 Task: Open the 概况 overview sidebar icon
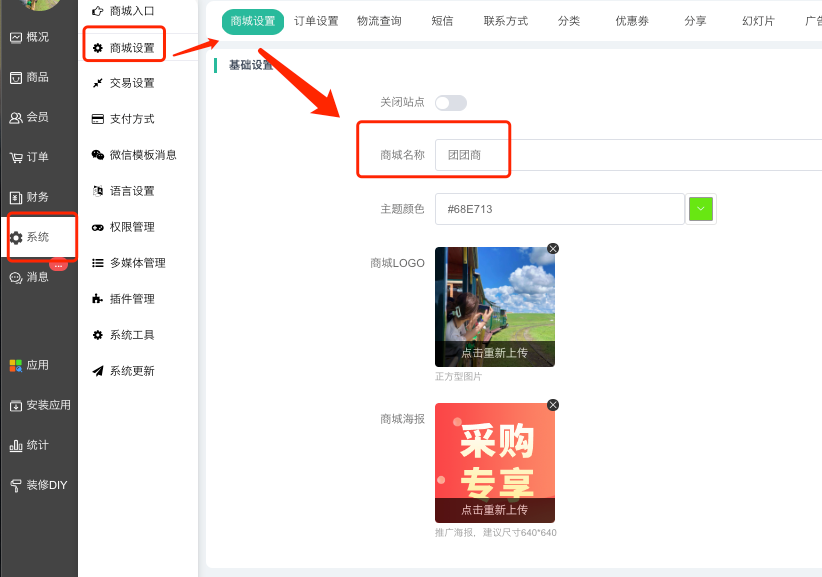(x=16, y=37)
